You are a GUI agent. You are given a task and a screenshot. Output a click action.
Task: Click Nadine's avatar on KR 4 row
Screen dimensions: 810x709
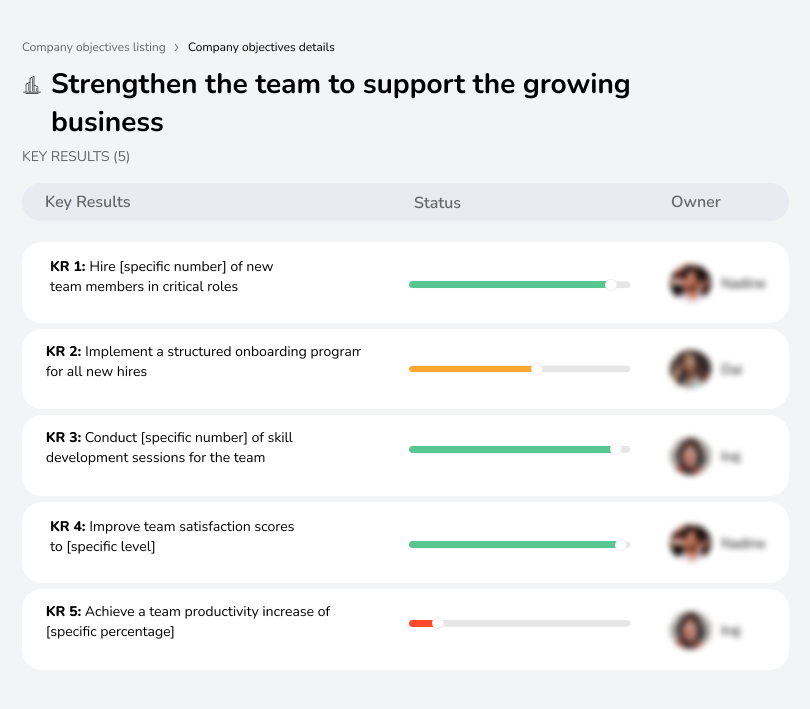[x=690, y=541]
